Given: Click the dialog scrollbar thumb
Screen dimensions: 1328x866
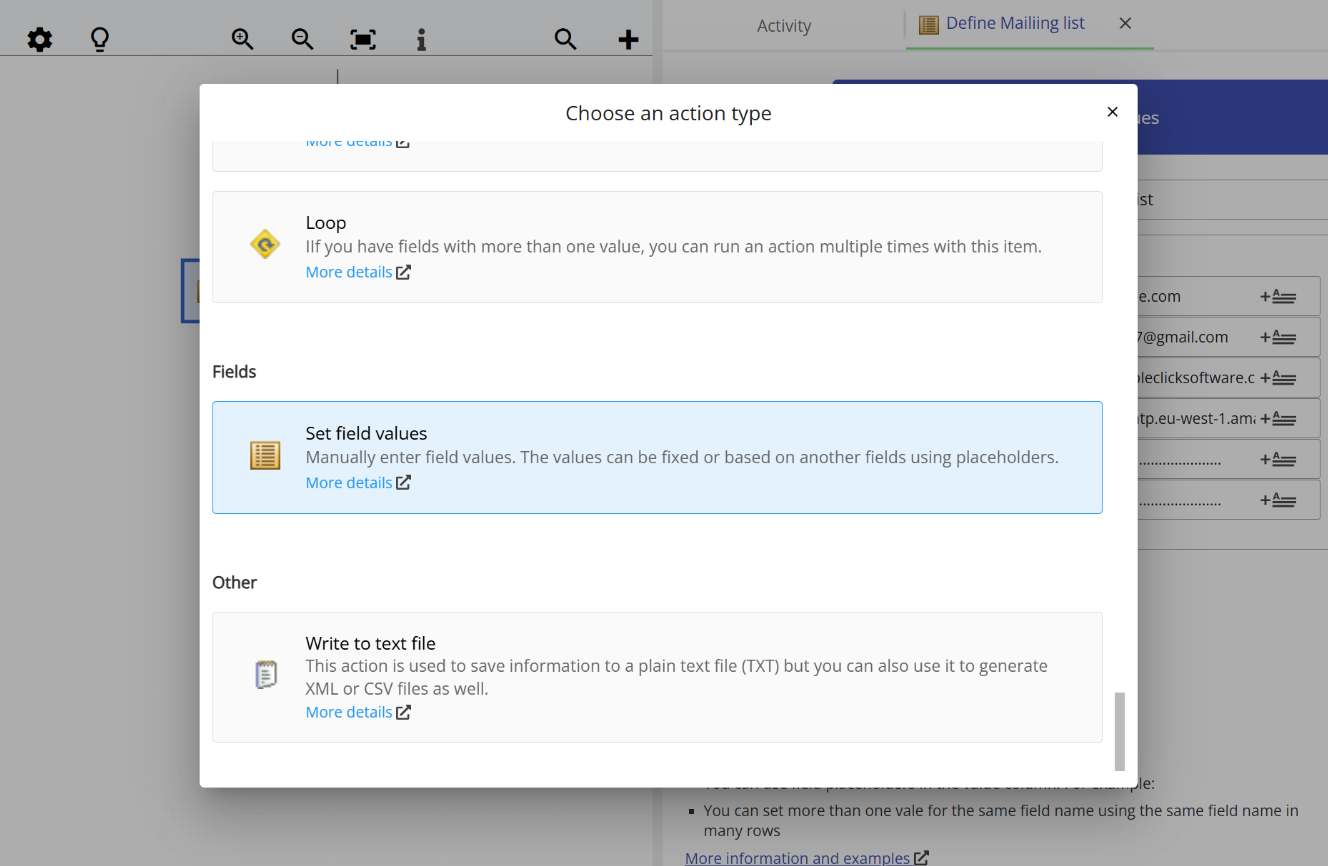Looking at the screenshot, I should coord(1119,733).
